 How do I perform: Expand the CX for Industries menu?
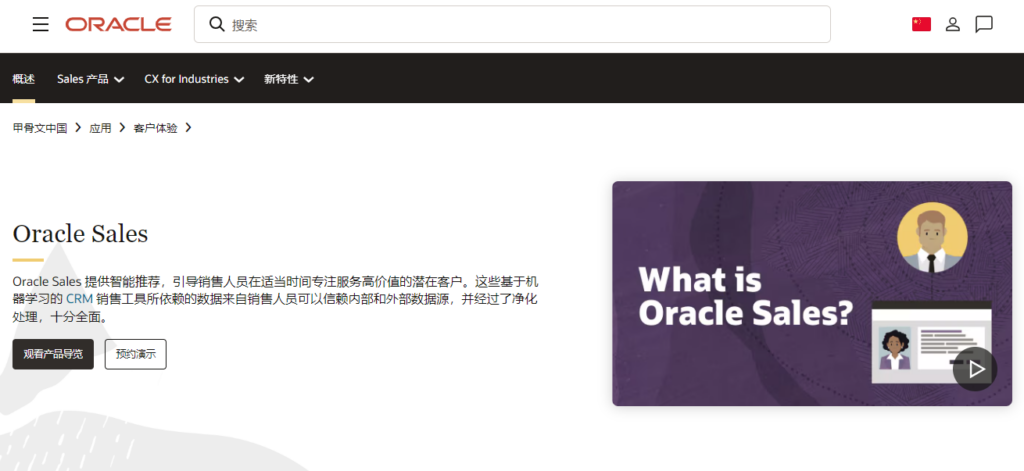click(x=194, y=79)
